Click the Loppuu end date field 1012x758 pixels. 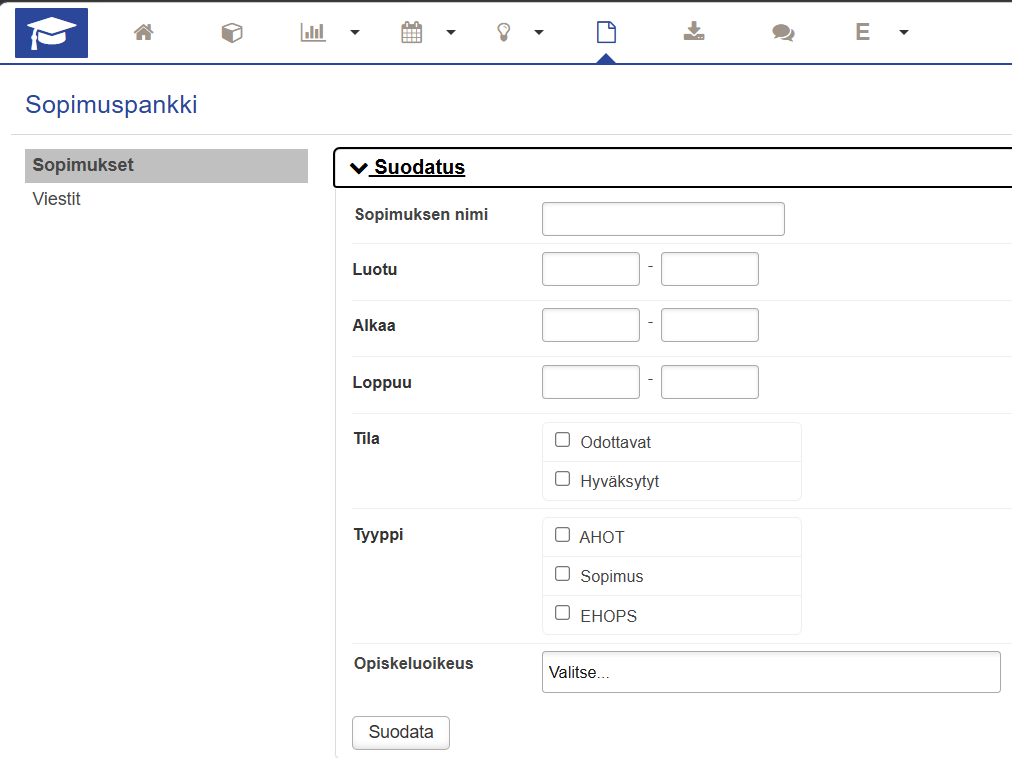pos(709,382)
